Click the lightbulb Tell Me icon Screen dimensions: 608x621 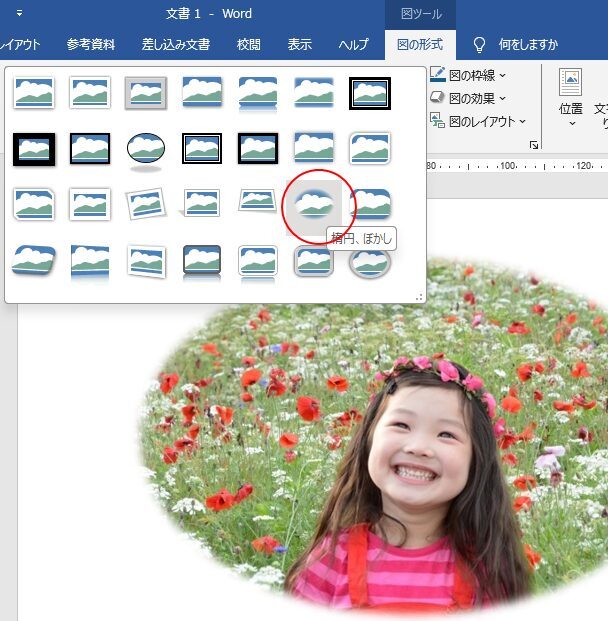tap(479, 45)
